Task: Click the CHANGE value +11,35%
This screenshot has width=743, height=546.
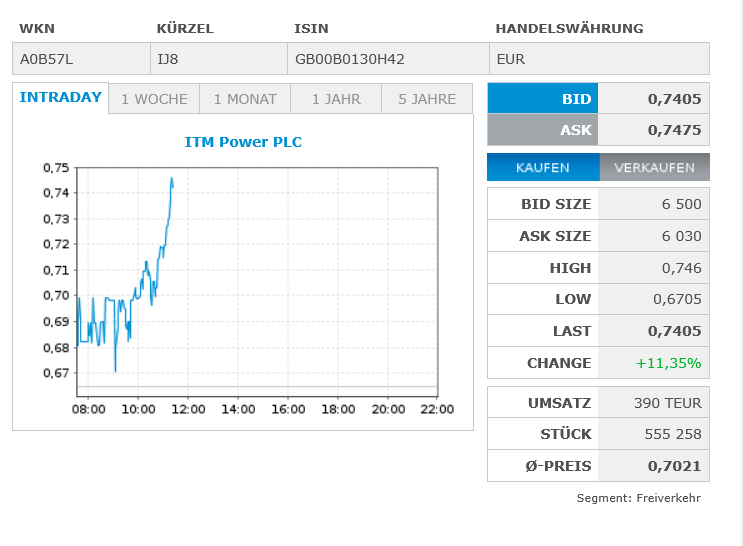Action: [x=668, y=363]
